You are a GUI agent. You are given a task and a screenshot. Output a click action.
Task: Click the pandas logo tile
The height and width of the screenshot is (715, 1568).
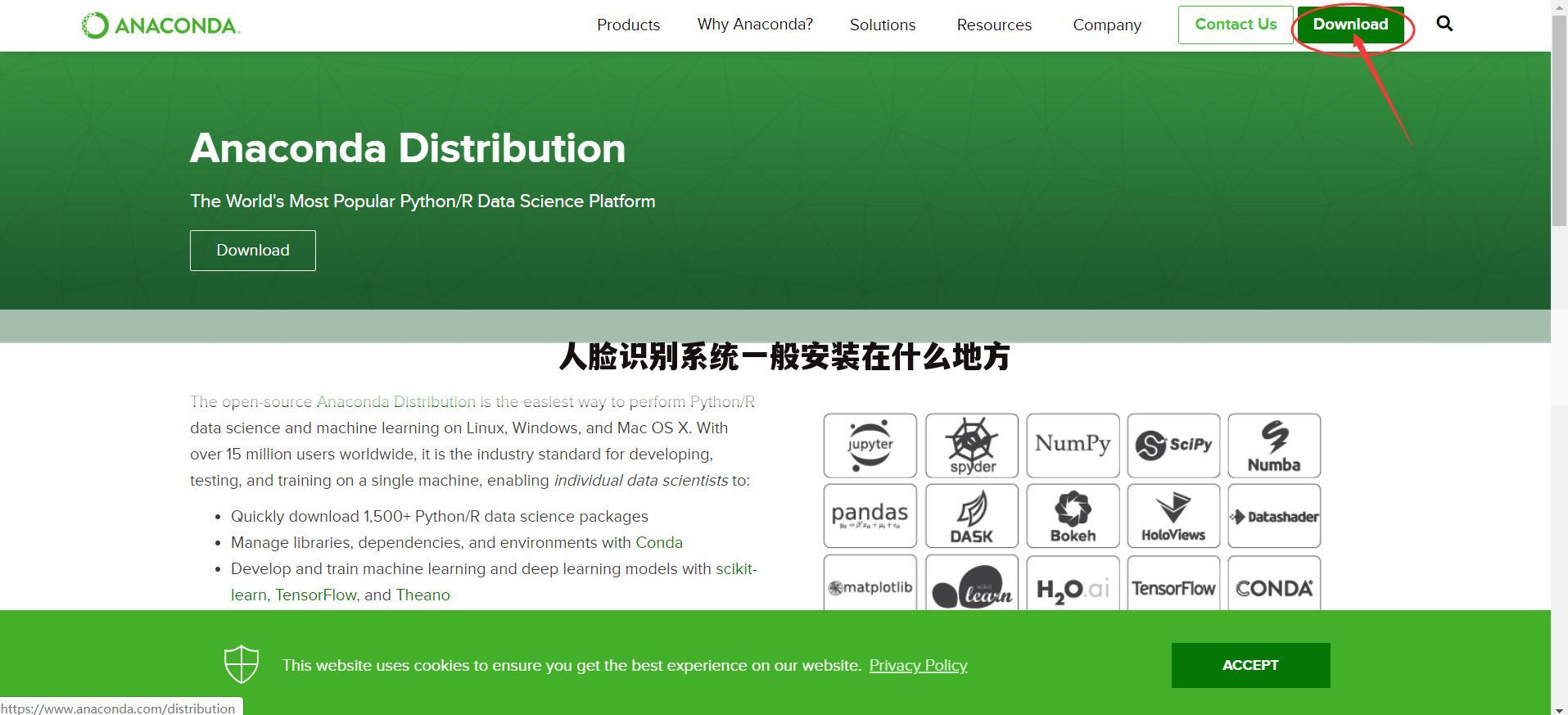pos(870,516)
